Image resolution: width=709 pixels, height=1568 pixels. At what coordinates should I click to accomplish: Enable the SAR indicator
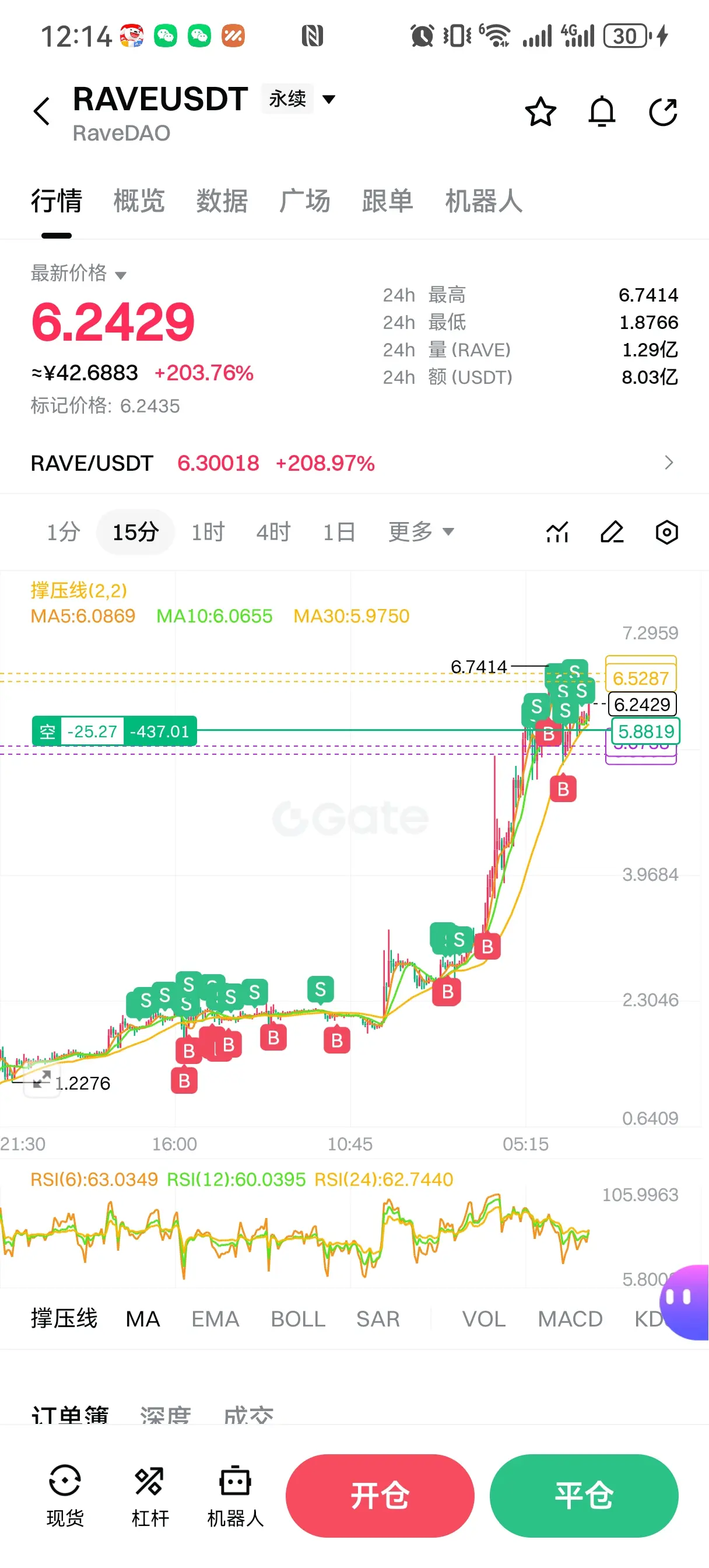[x=378, y=1318]
